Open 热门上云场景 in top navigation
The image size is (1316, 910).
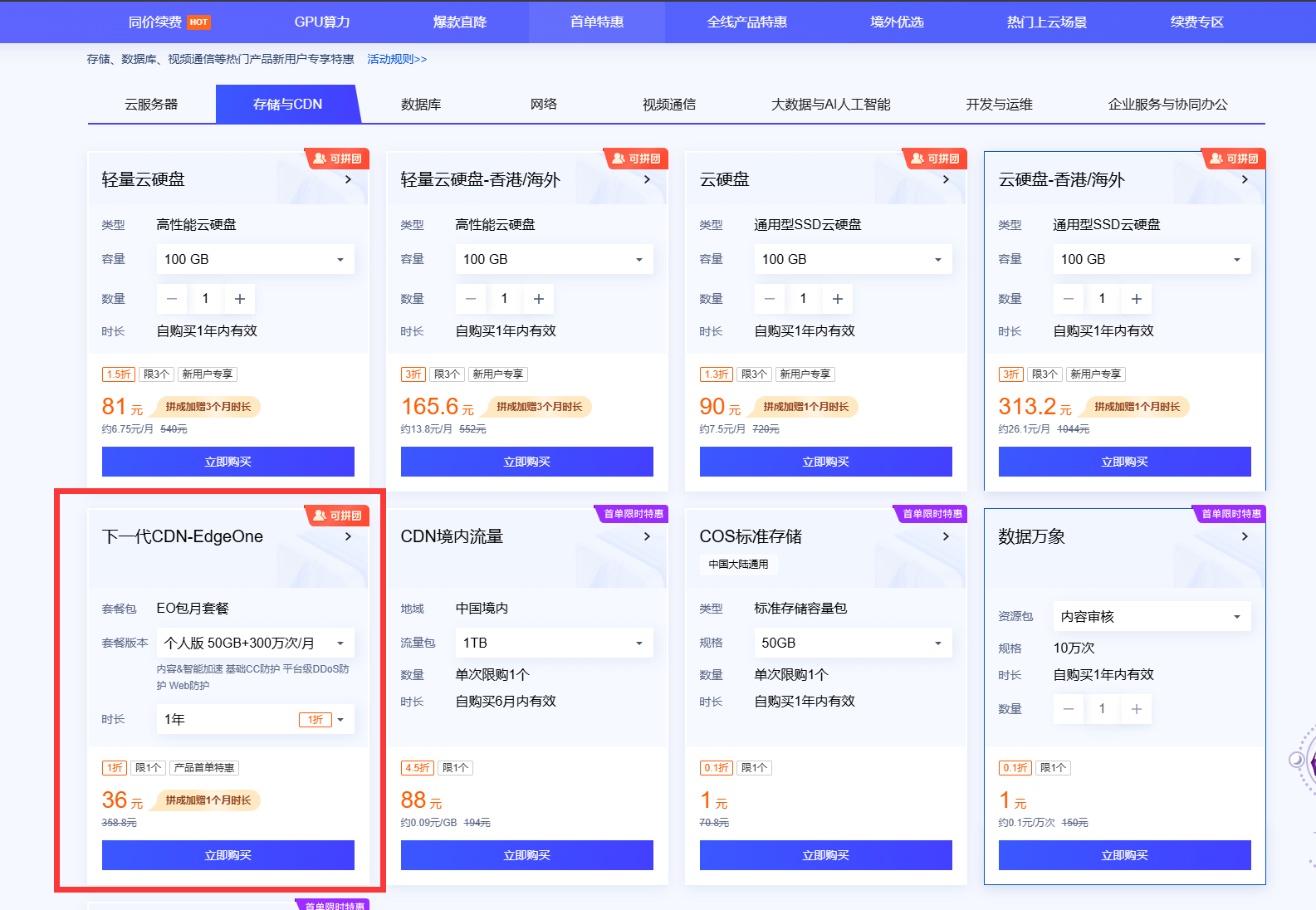[x=1047, y=22]
